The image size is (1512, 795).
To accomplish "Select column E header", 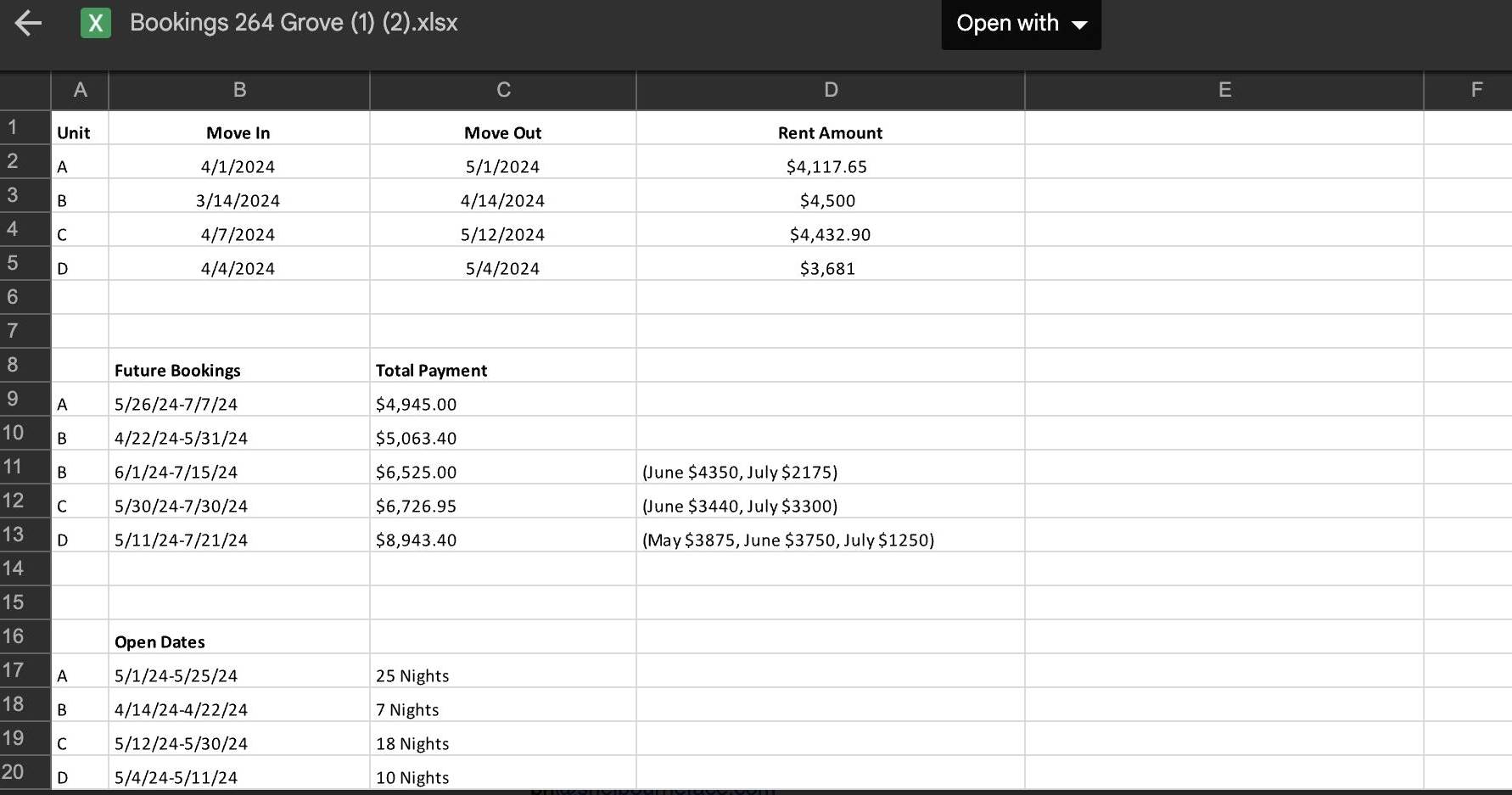I will tap(1224, 90).
